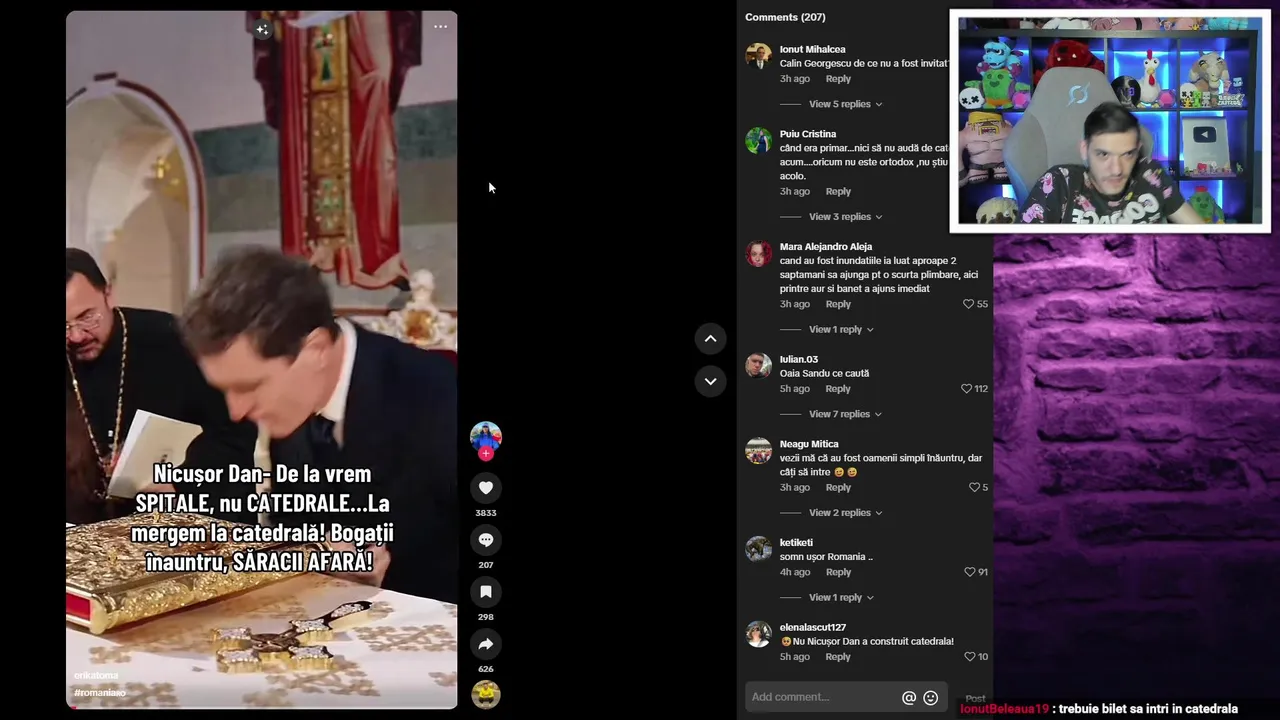Open three-dot more options on video
Viewport: 1280px width, 720px height.
coord(440,27)
